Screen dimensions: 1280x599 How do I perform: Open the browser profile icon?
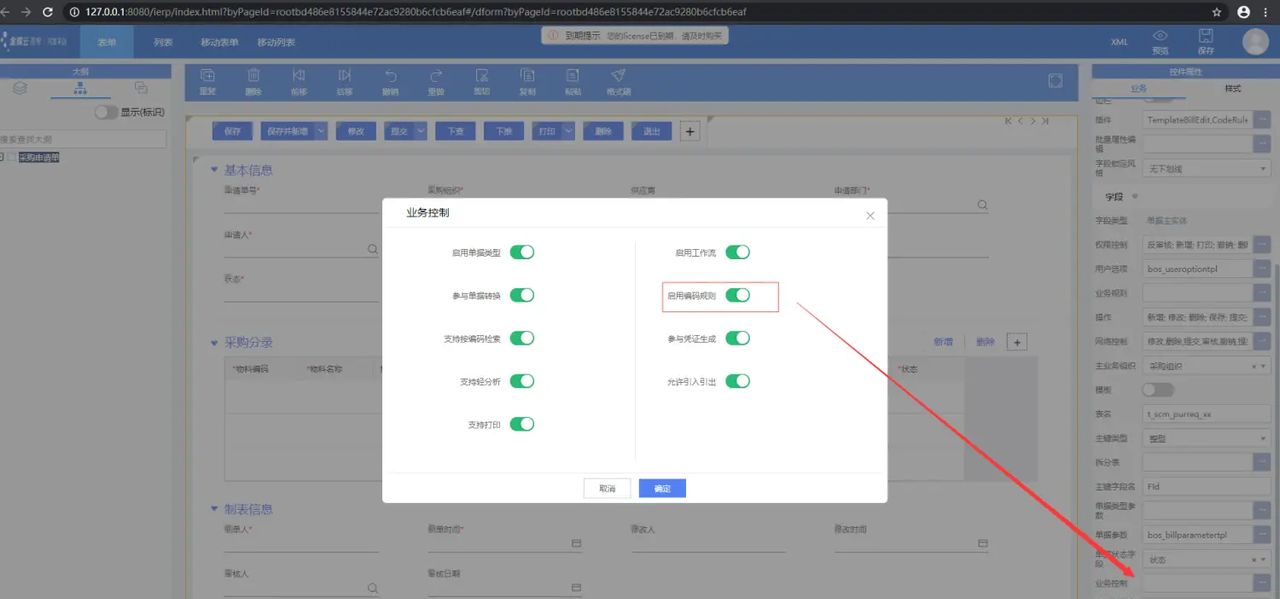pyautogui.click(x=1243, y=12)
